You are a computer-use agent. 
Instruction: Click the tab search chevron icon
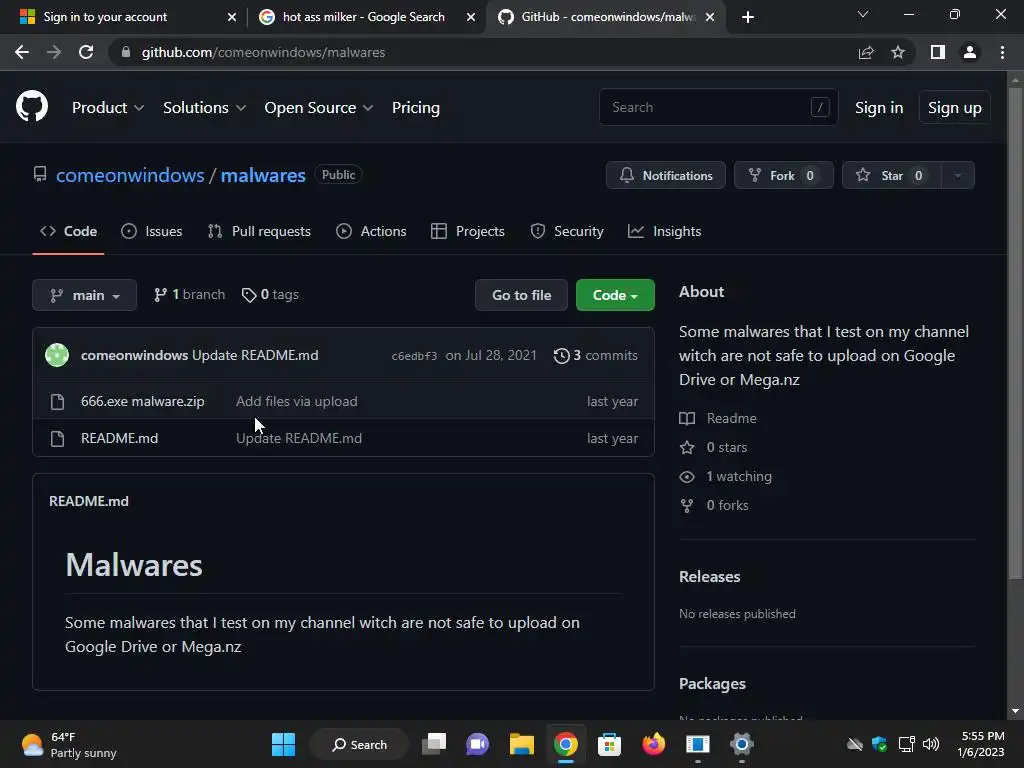pyautogui.click(x=863, y=14)
